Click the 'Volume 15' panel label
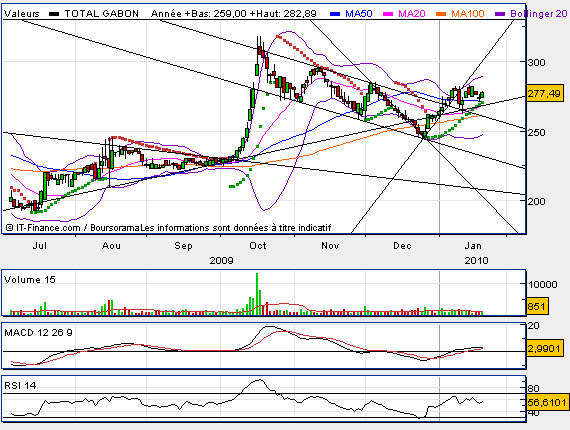This screenshot has height=430, width=570. click(x=29, y=280)
